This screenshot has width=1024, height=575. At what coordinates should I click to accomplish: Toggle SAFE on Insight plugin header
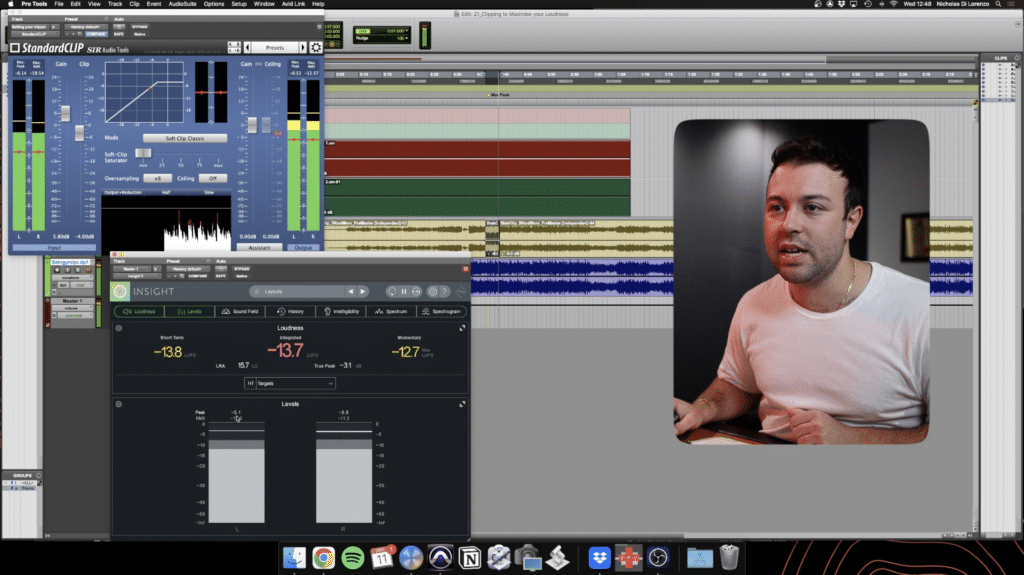[221, 276]
